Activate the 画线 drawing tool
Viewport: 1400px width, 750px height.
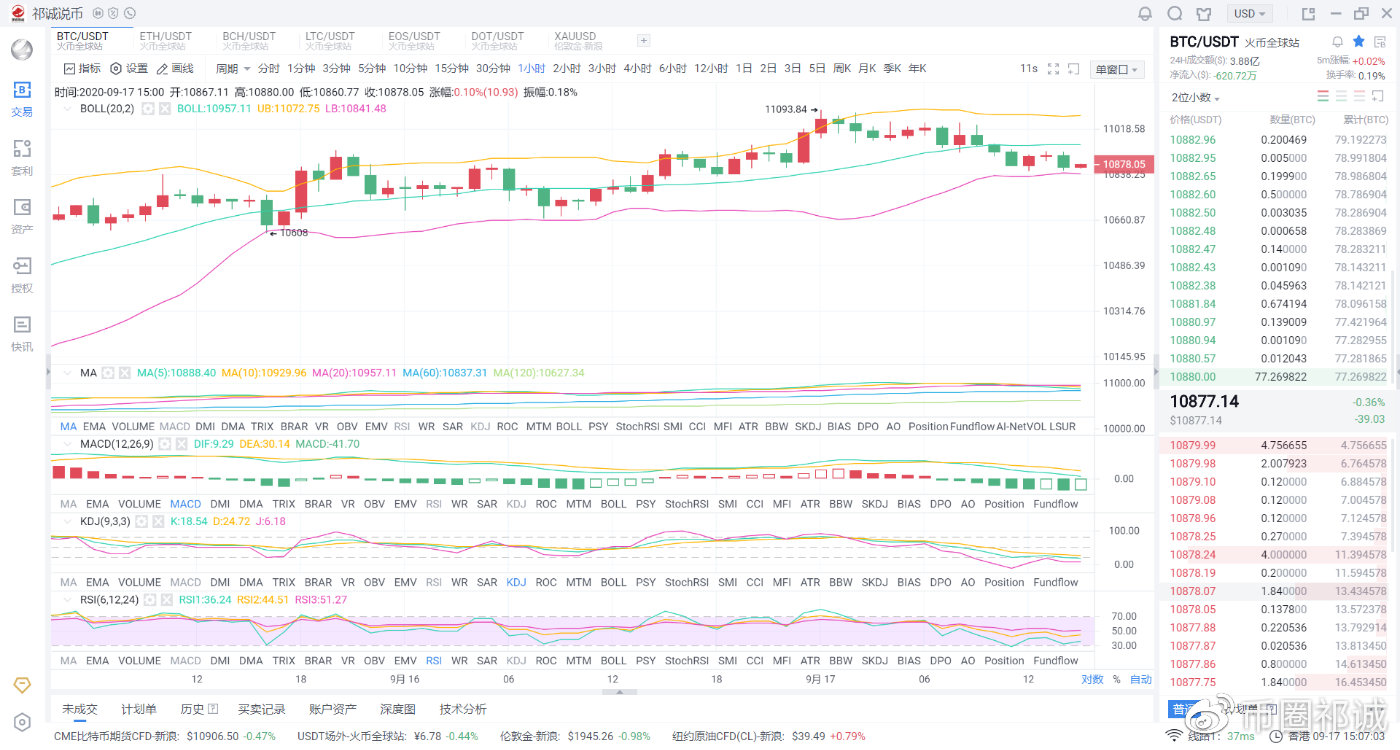175,69
